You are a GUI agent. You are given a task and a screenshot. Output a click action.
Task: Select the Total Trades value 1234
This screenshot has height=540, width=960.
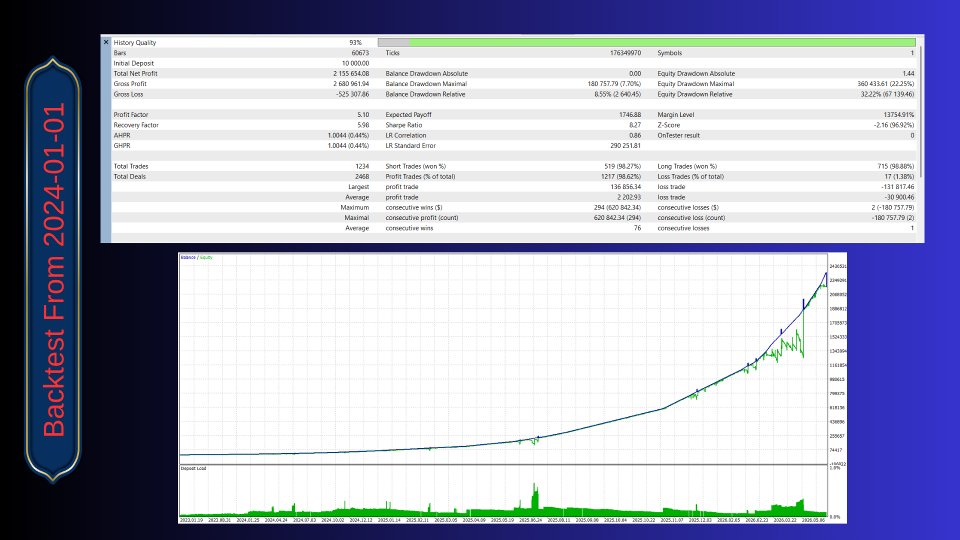362,167
